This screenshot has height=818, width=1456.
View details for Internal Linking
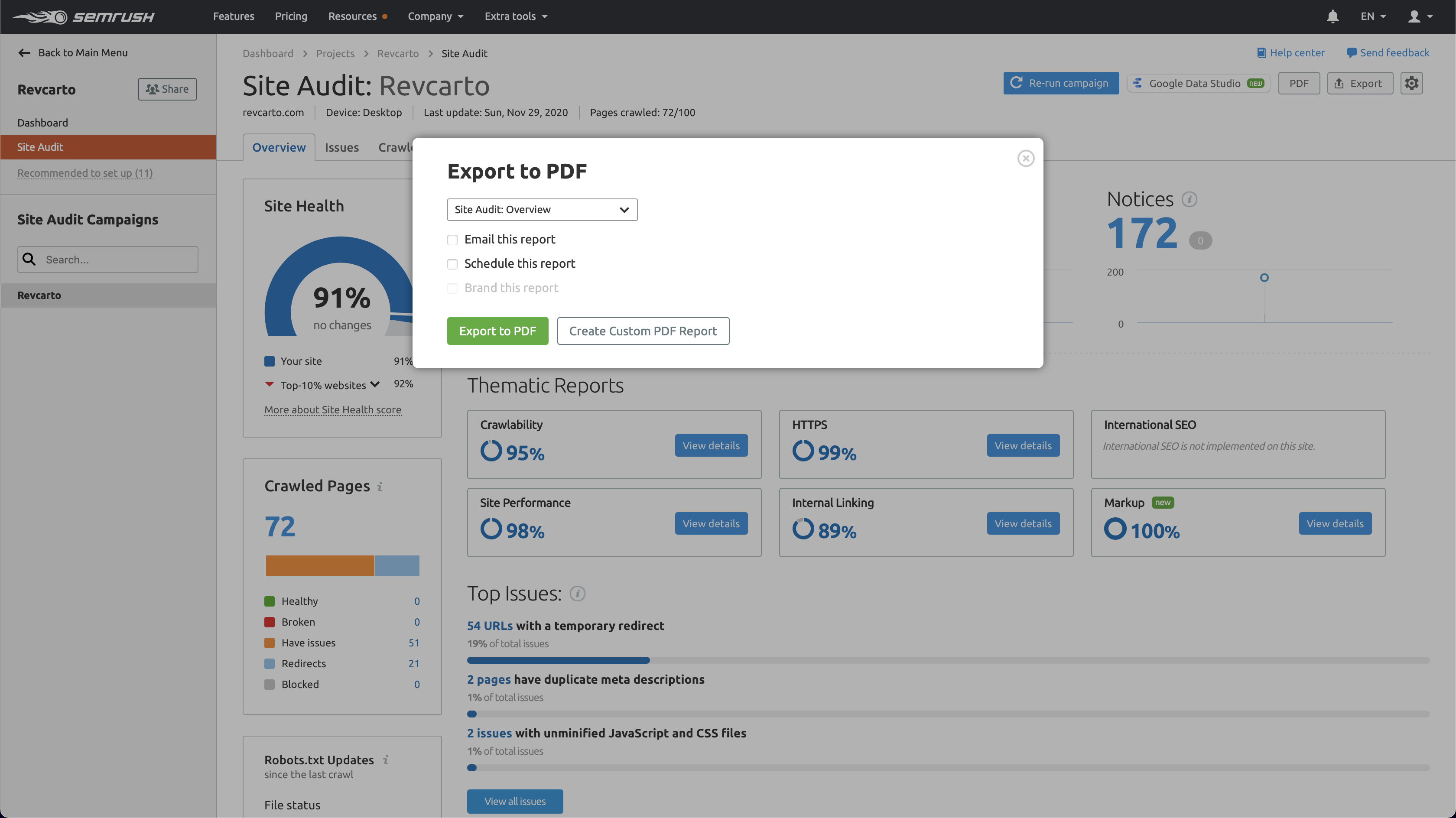(1023, 523)
